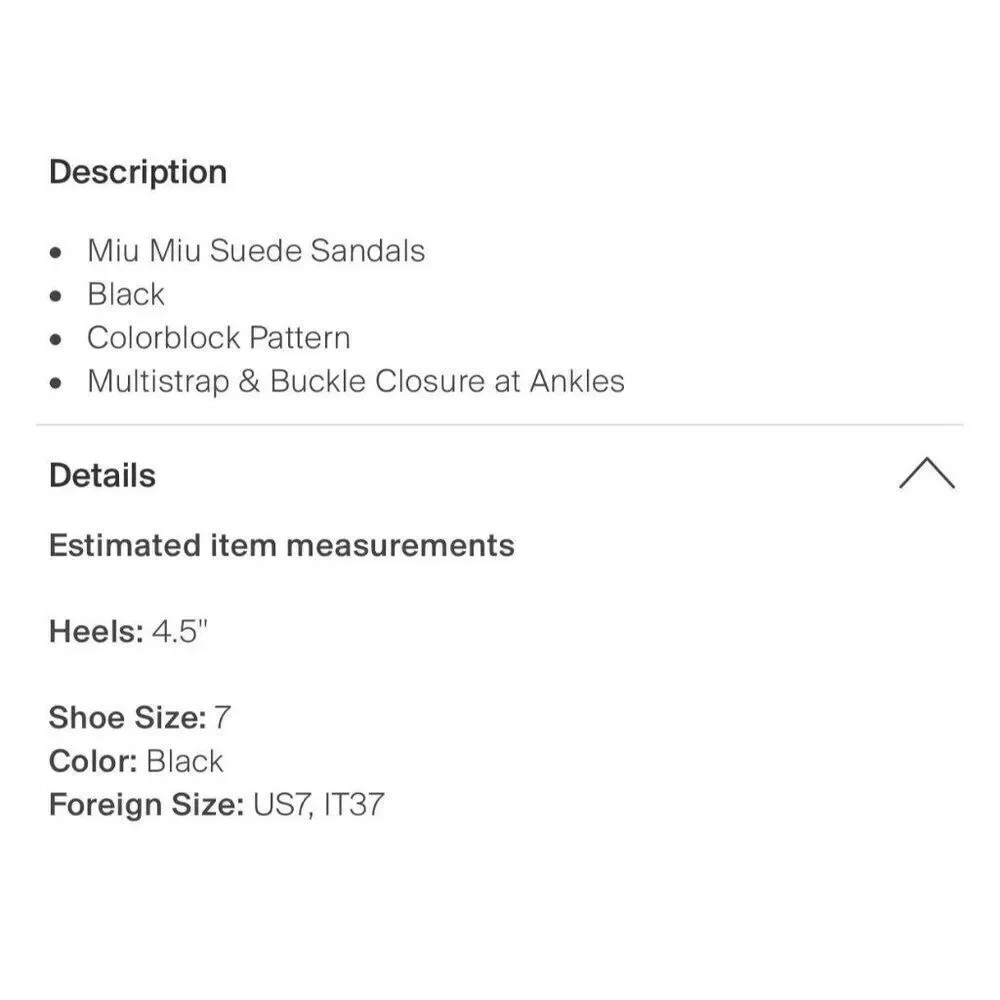Select the Miu Miu Suede Sandals line
1000x1000 pixels.
(256, 251)
